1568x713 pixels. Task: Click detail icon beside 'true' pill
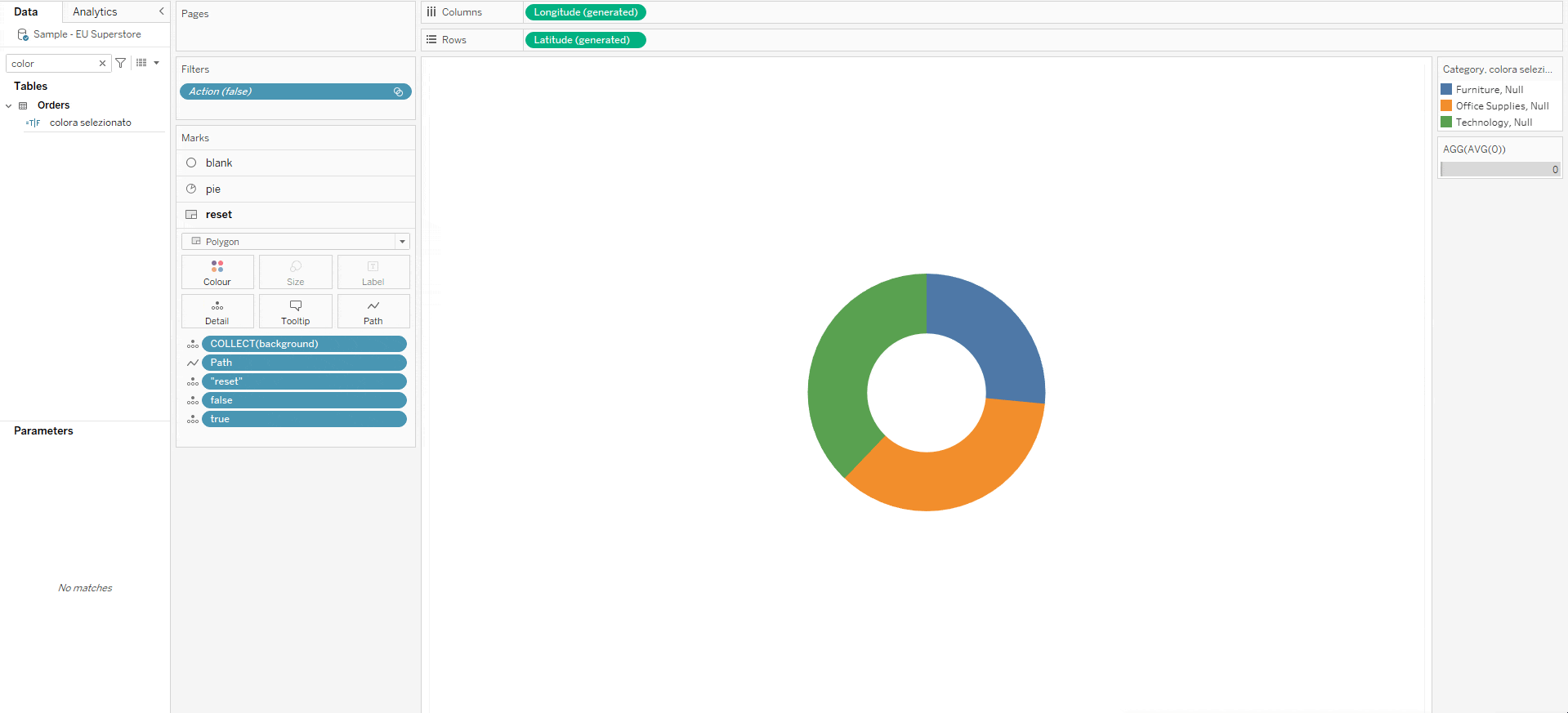tap(193, 419)
